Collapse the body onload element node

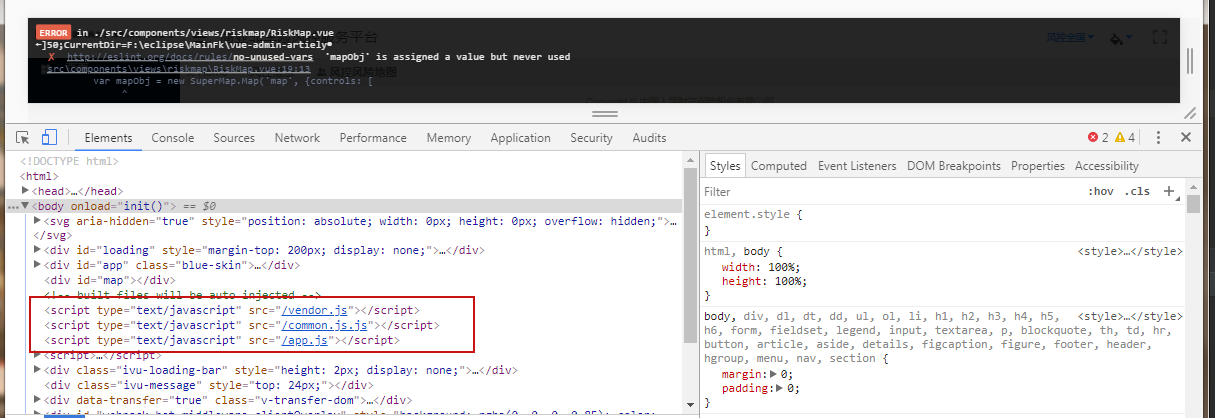click(26, 206)
